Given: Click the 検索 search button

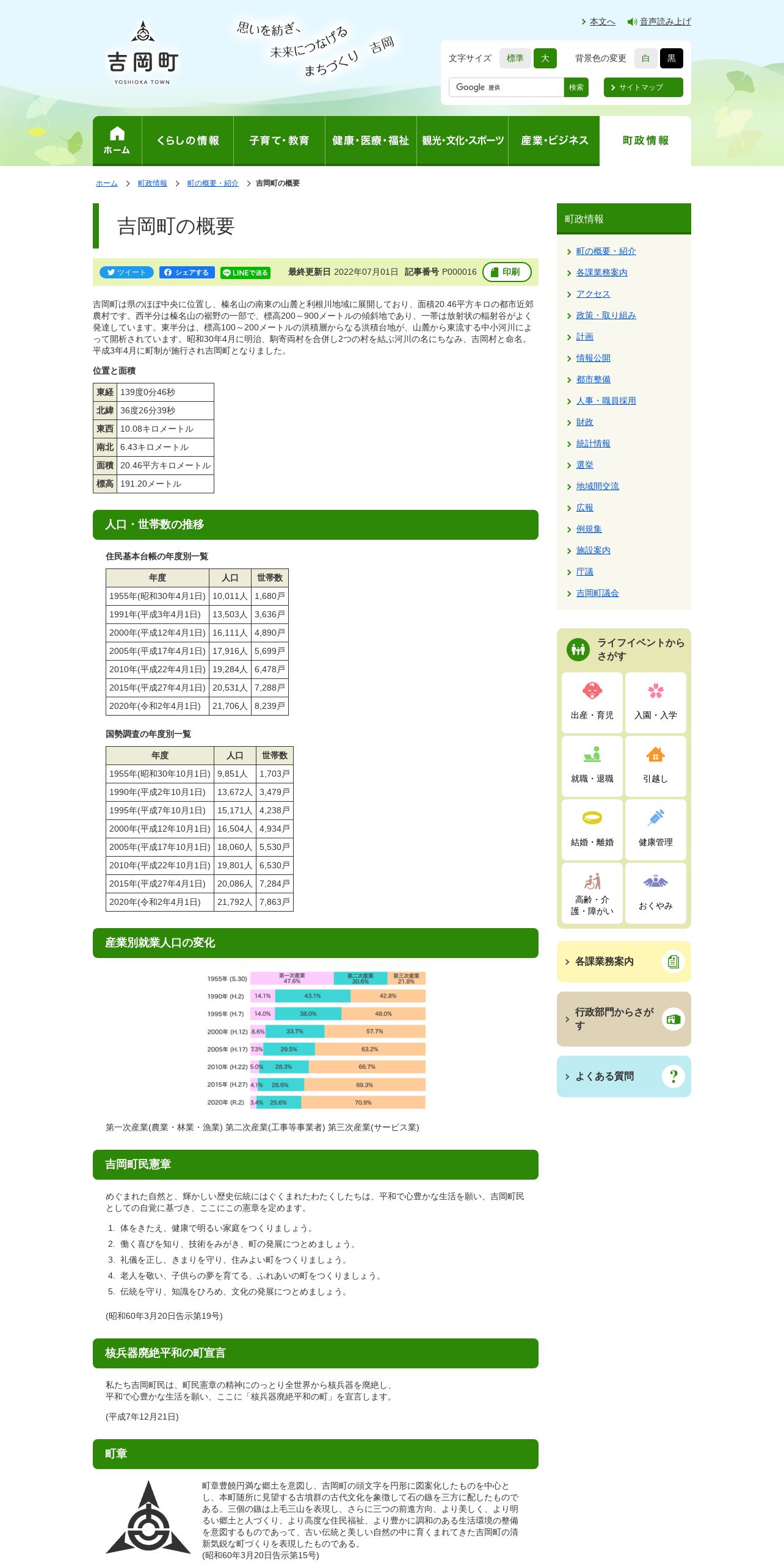Looking at the screenshot, I should 576,87.
